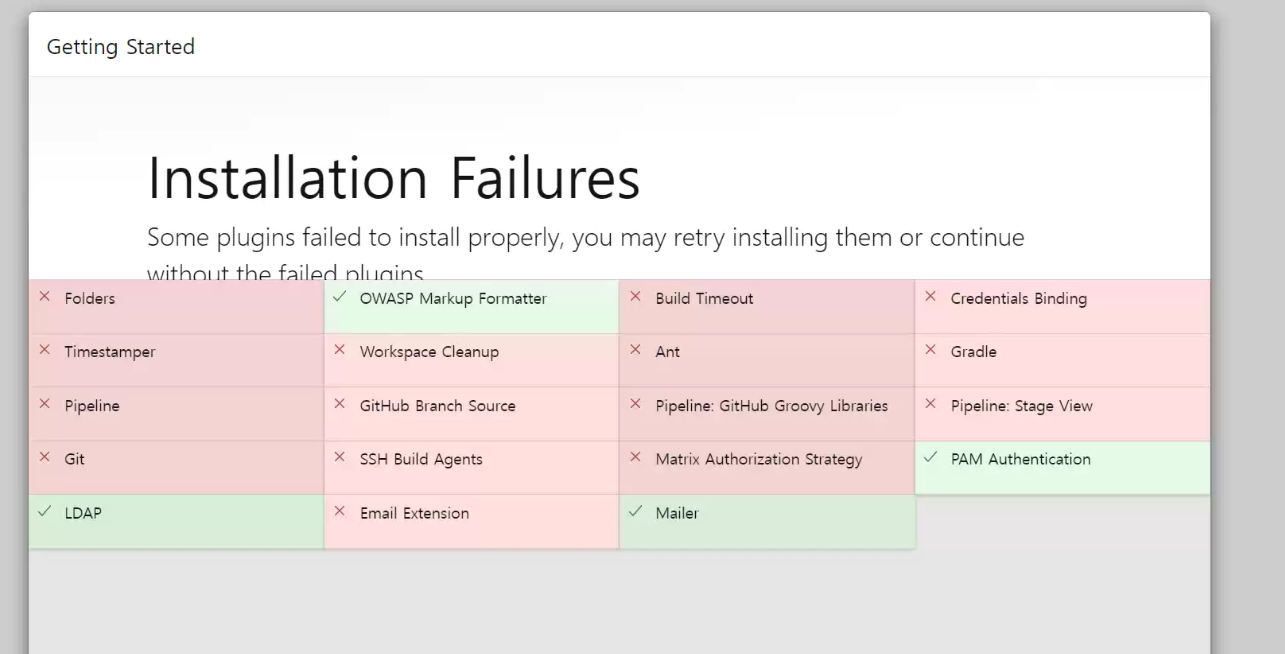This screenshot has width=1285, height=654.
Task: Click the X icon next to Gradle
Action: pos(930,350)
